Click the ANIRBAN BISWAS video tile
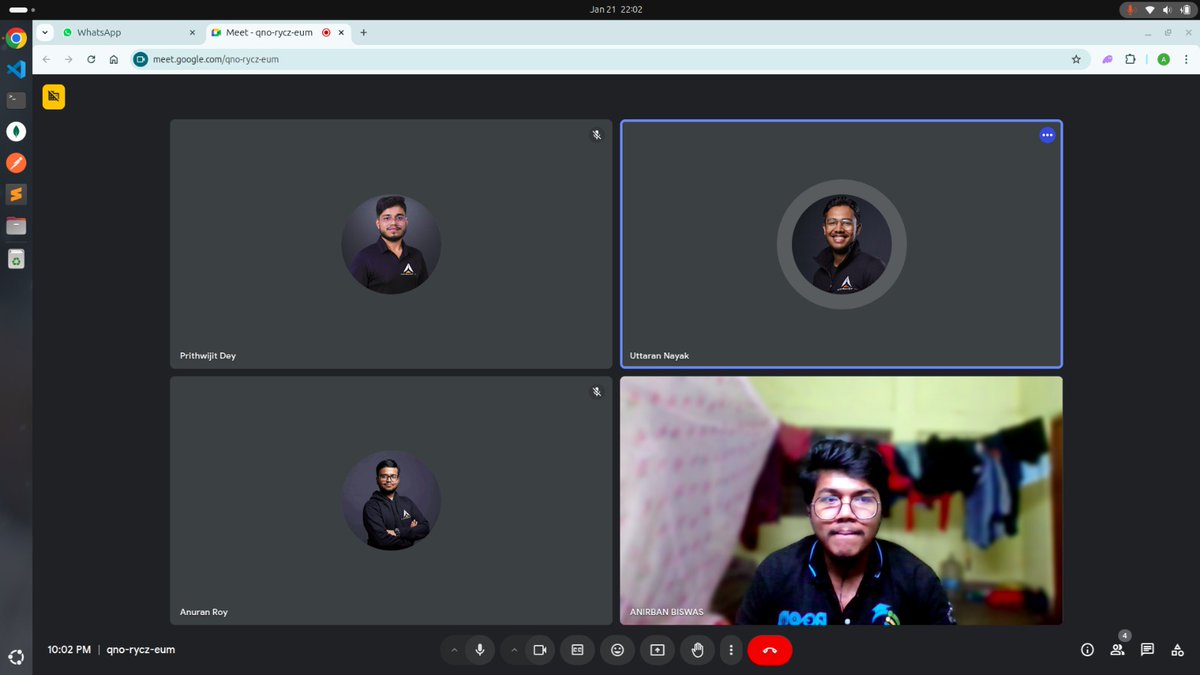 click(x=841, y=500)
